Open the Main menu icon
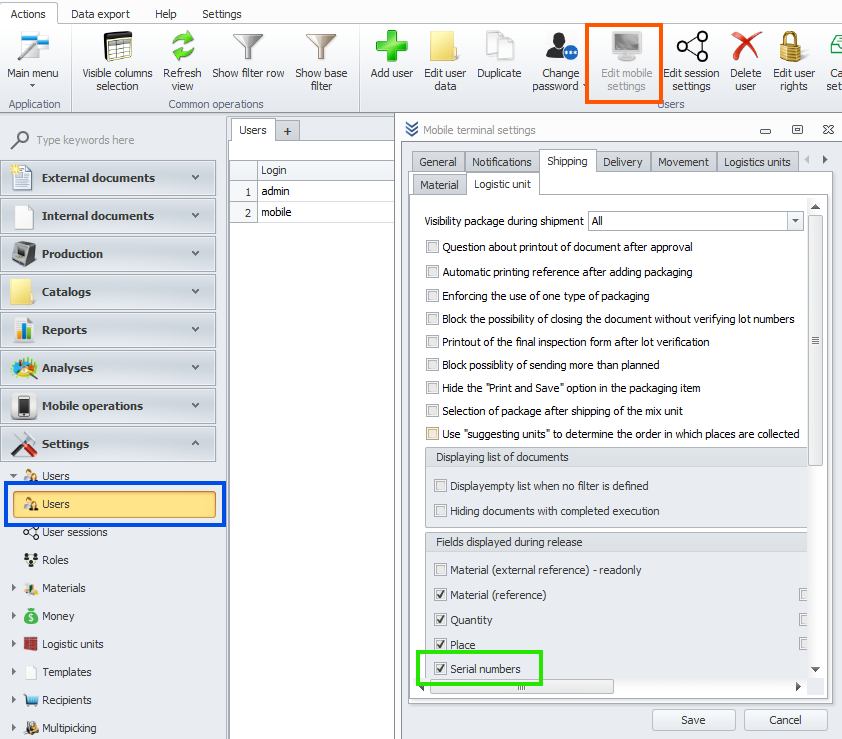This screenshot has height=739, width=842. [x=33, y=46]
